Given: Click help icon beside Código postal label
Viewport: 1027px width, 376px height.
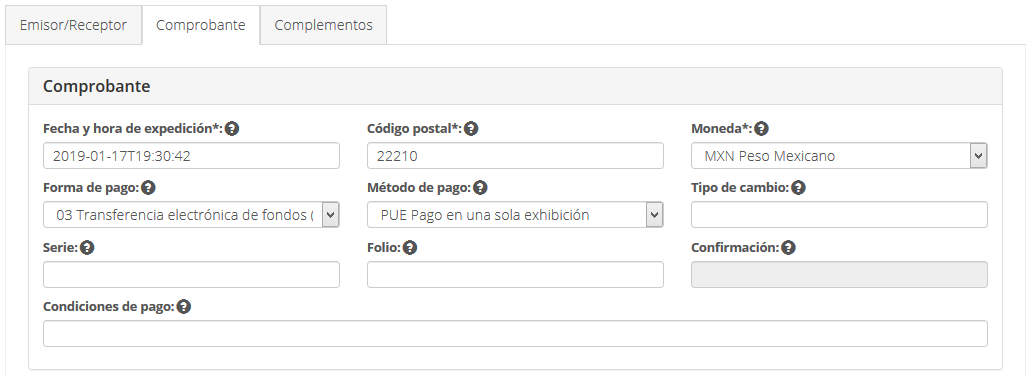Looking at the screenshot, I should click(471, 129).
